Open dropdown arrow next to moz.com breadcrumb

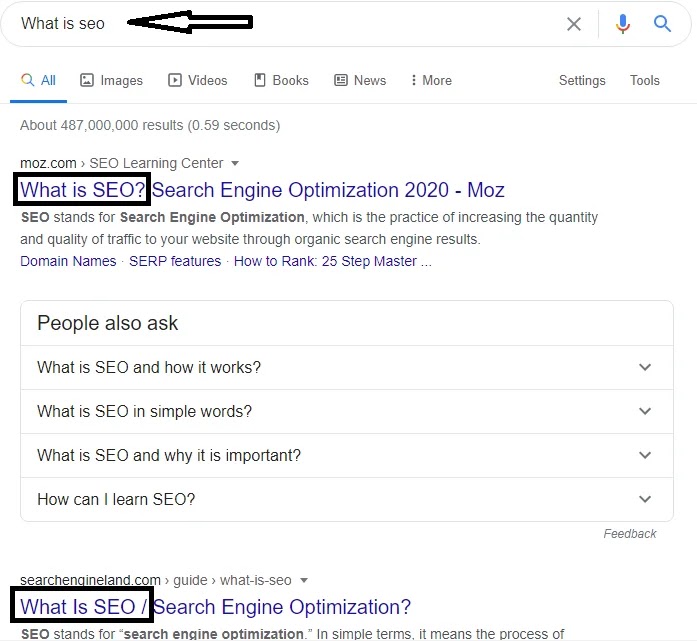235,164
